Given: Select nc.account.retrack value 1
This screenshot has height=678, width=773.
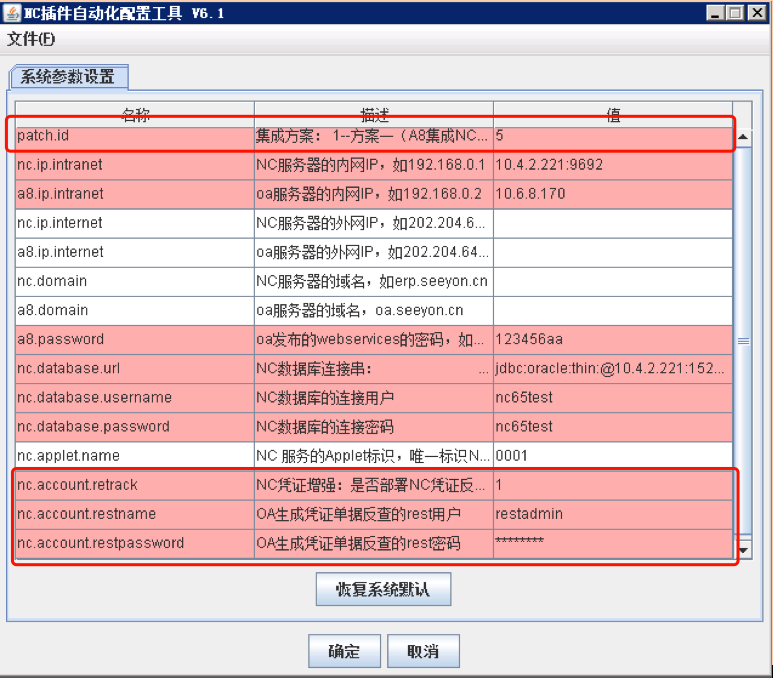Looking at the screenshot, I should coord(613,485).
